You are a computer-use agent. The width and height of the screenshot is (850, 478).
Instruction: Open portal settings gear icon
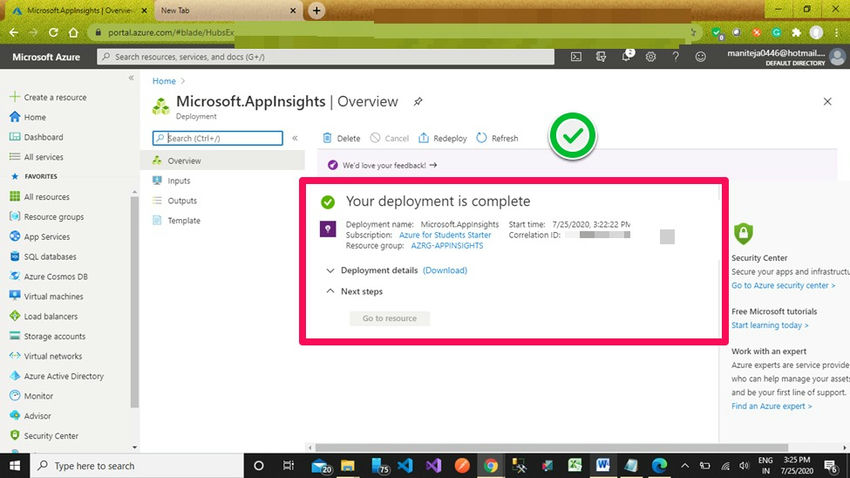[650, 57]
